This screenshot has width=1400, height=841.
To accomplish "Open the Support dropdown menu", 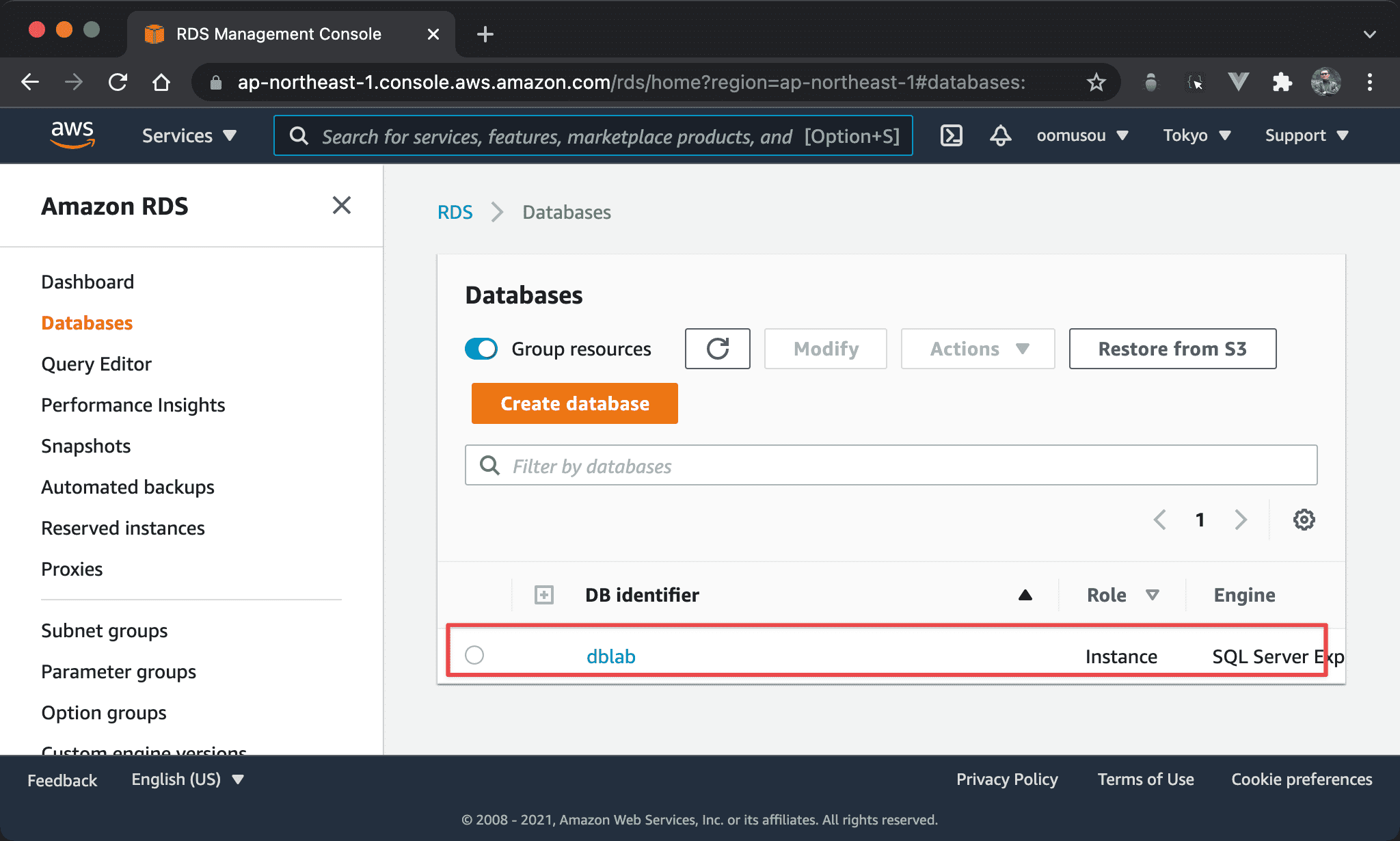I will click(1307, 135).
